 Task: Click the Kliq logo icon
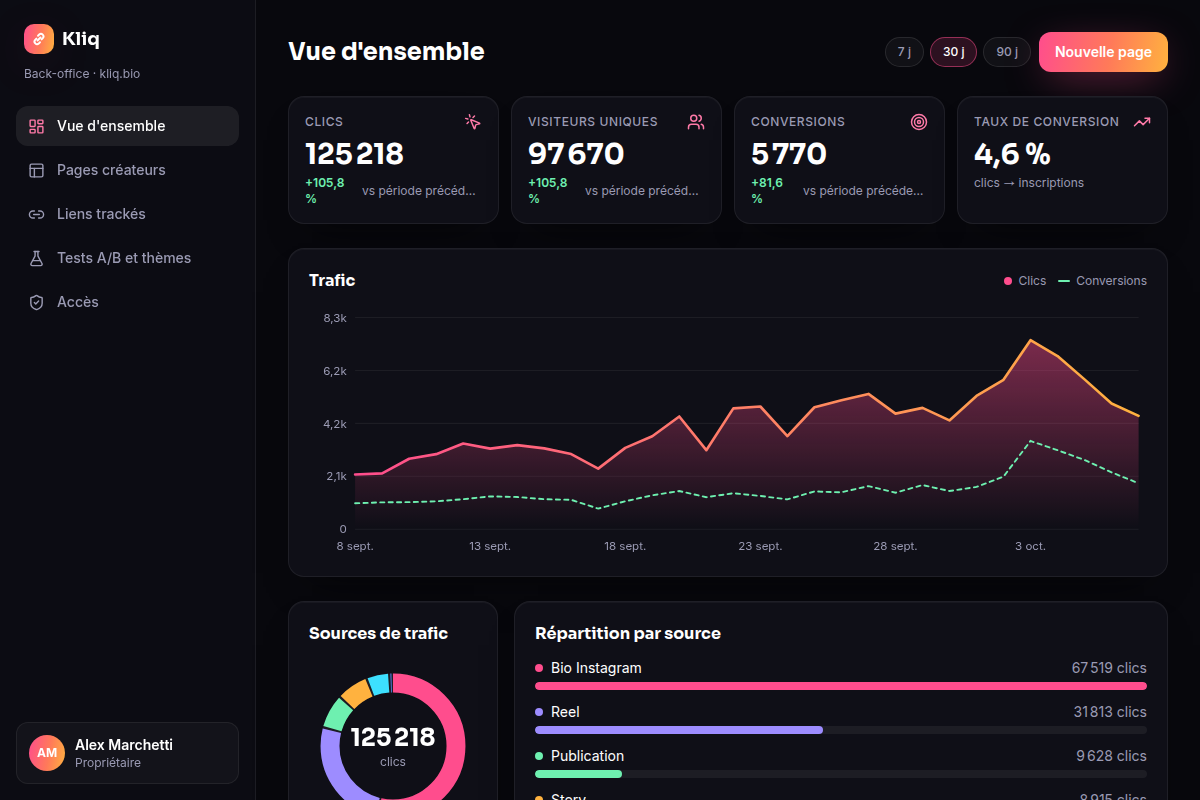pyautogui.click(x=39, y=39)
